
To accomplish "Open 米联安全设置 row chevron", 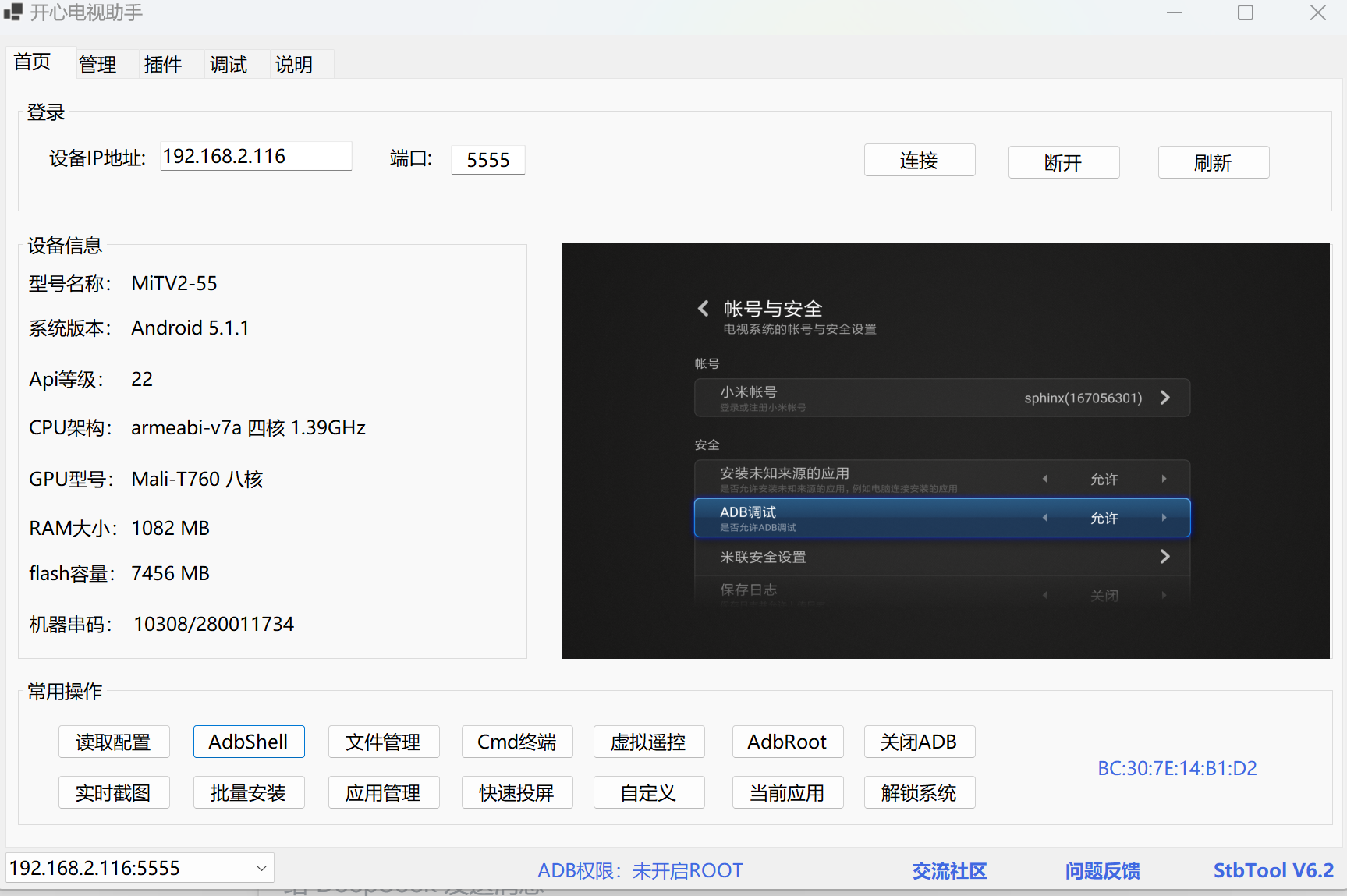I will click(1165, 556).
